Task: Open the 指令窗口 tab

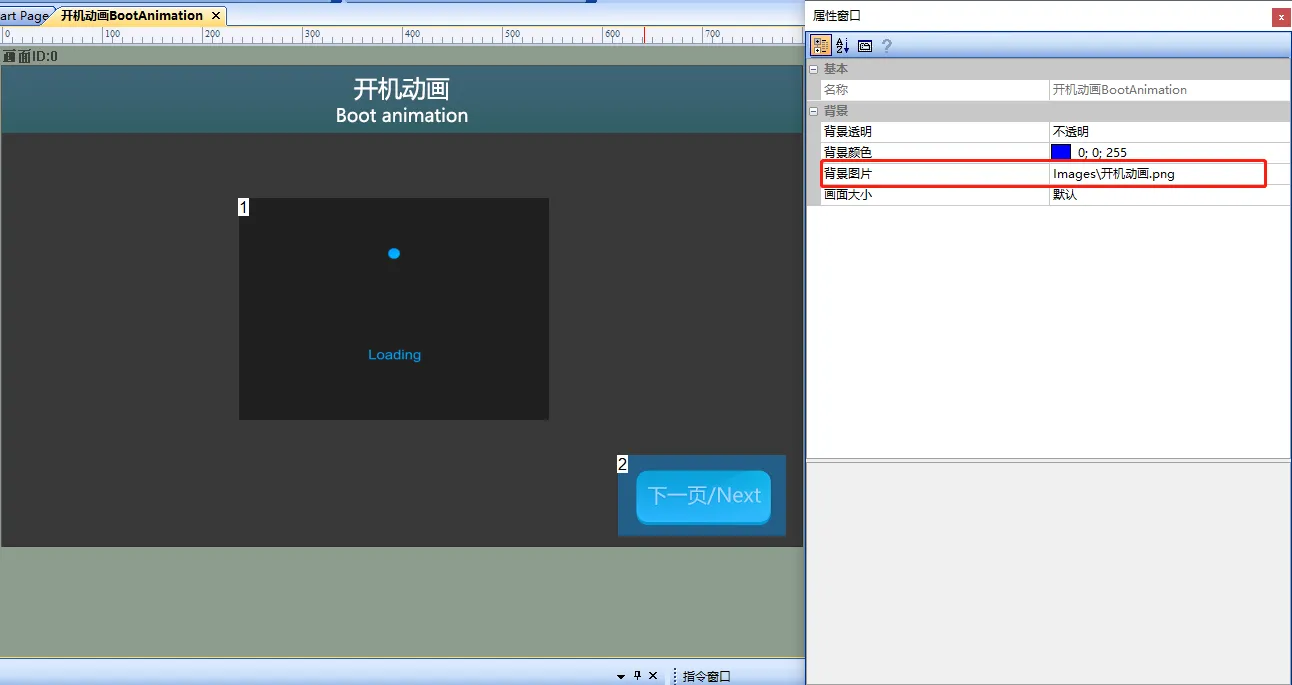Action: [707, 677]
